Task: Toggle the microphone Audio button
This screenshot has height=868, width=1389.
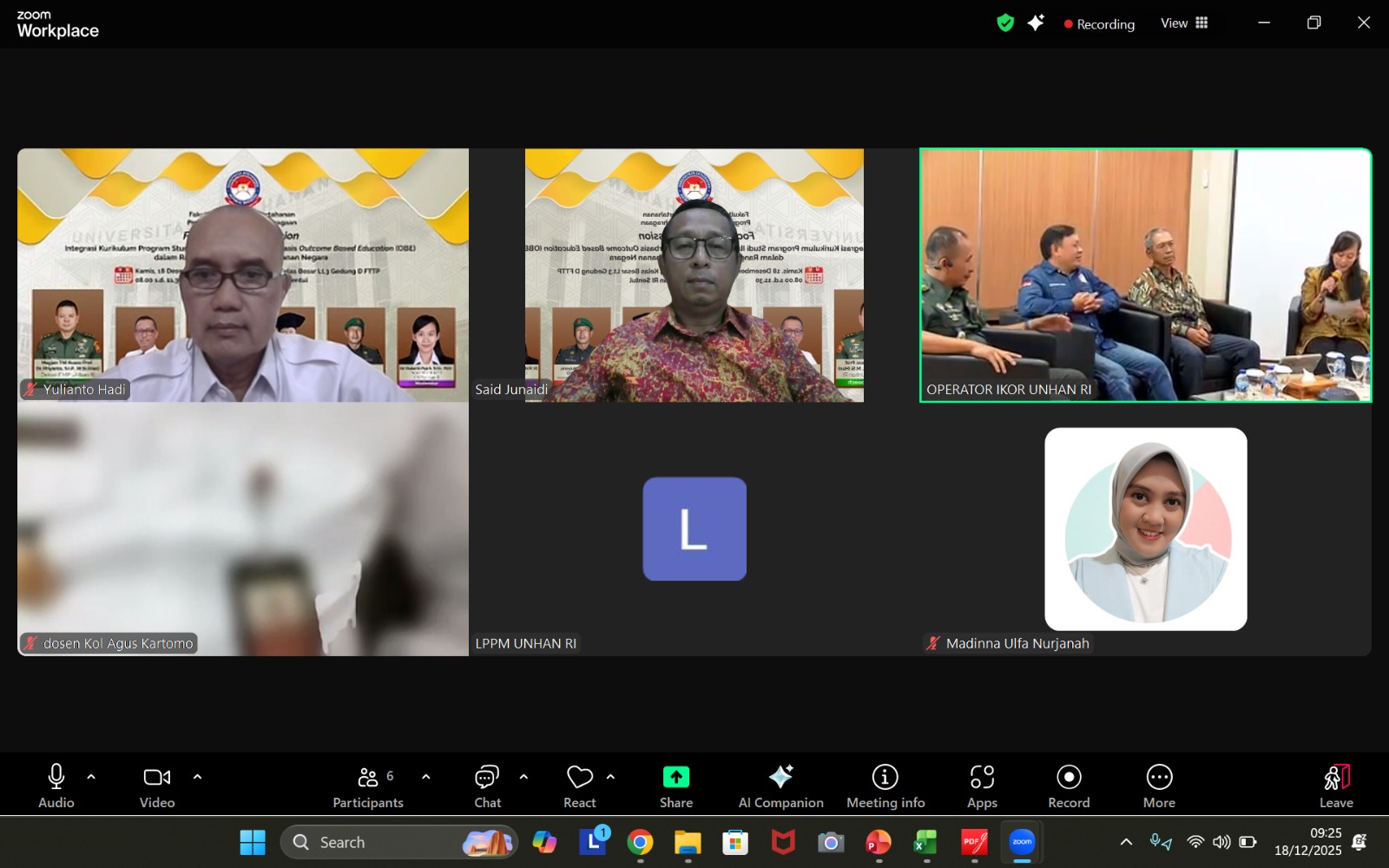Action: coord(56,777)
